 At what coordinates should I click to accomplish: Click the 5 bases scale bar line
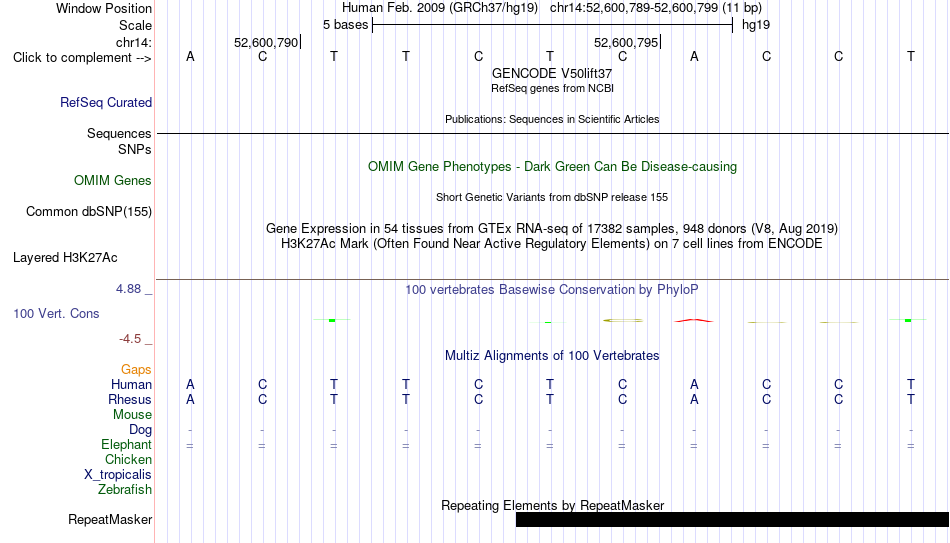553,25
